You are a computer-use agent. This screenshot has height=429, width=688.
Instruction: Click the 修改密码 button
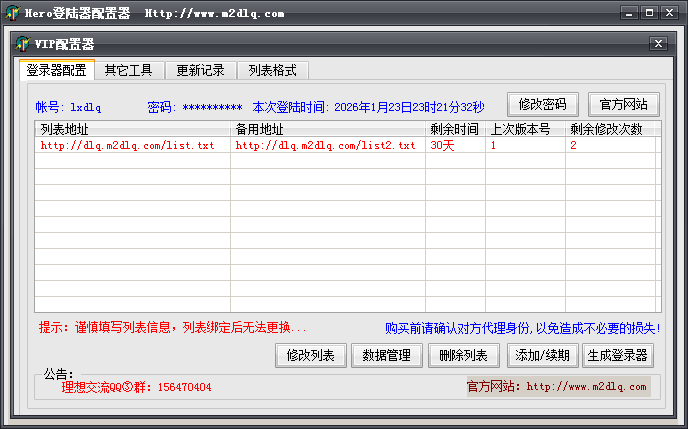click(542, 104)
